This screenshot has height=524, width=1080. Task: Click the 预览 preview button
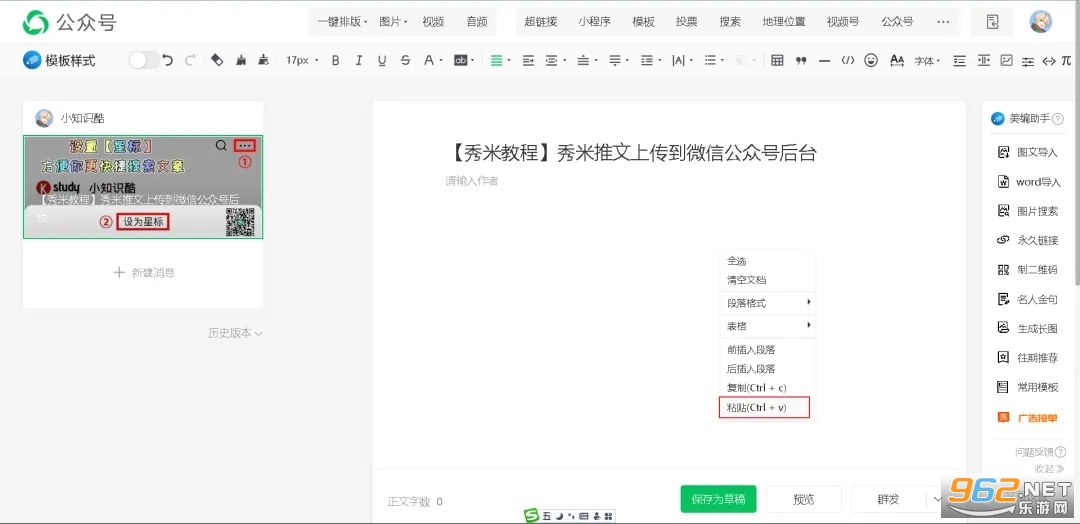click(804, 499)
